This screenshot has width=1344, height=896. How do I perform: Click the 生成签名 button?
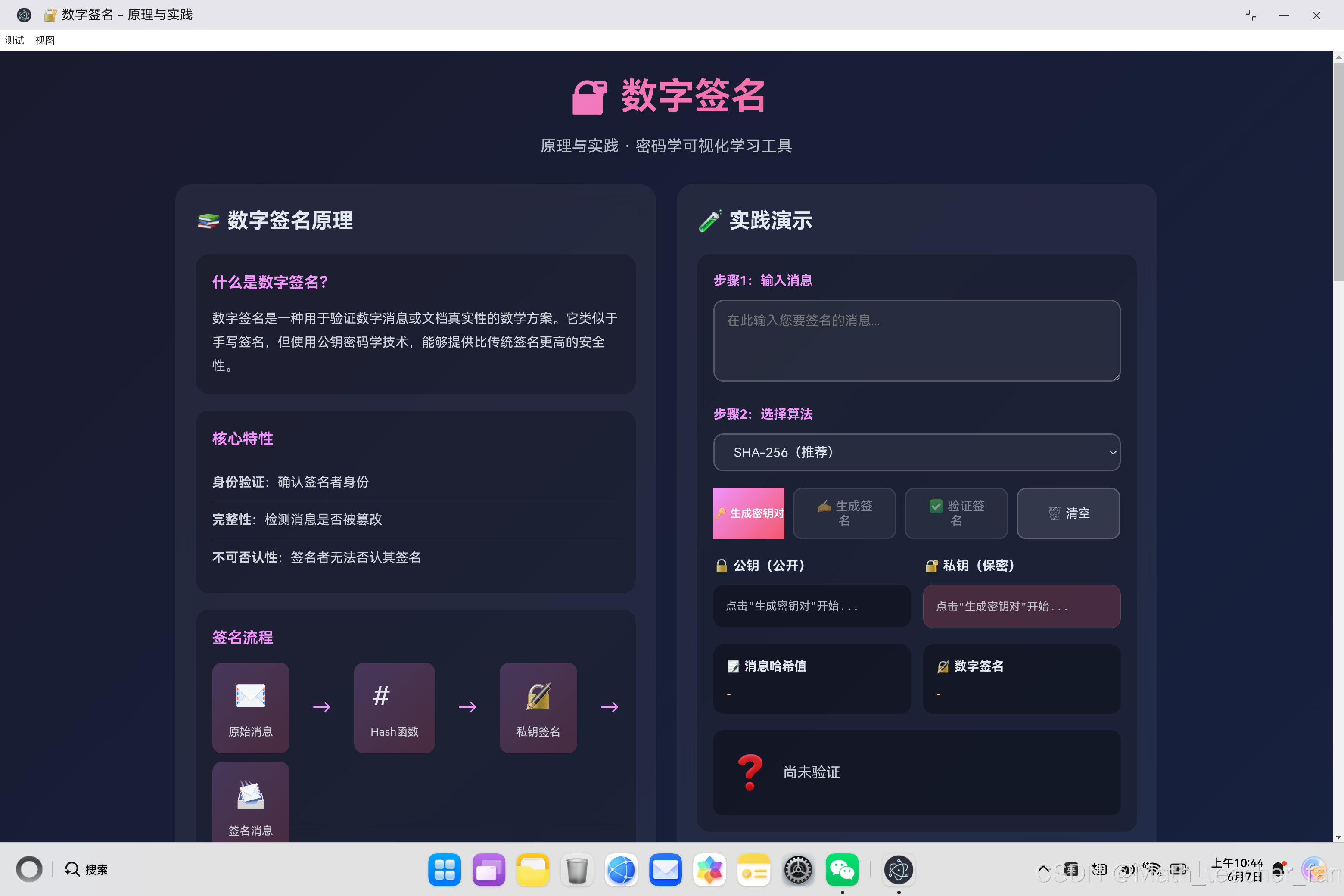click(x=844, y=513)
